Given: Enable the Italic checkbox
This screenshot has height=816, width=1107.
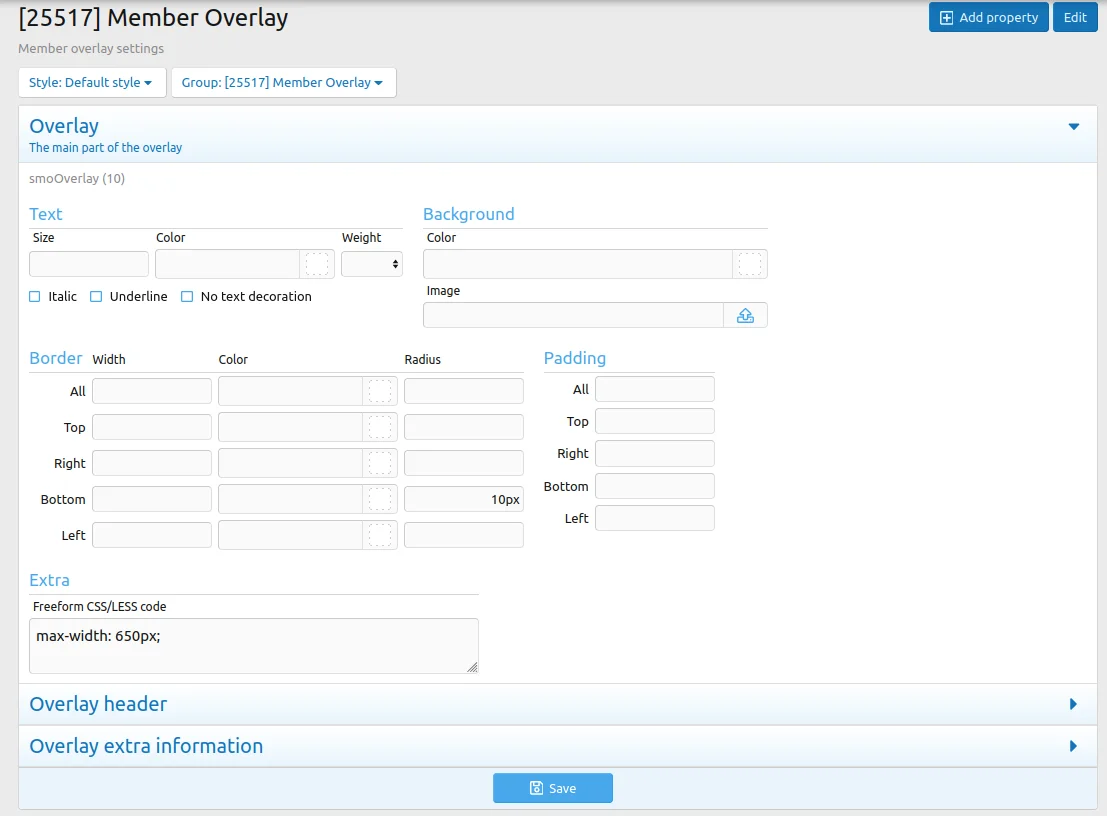Looking at the screenshot, I should pos(35,297).
